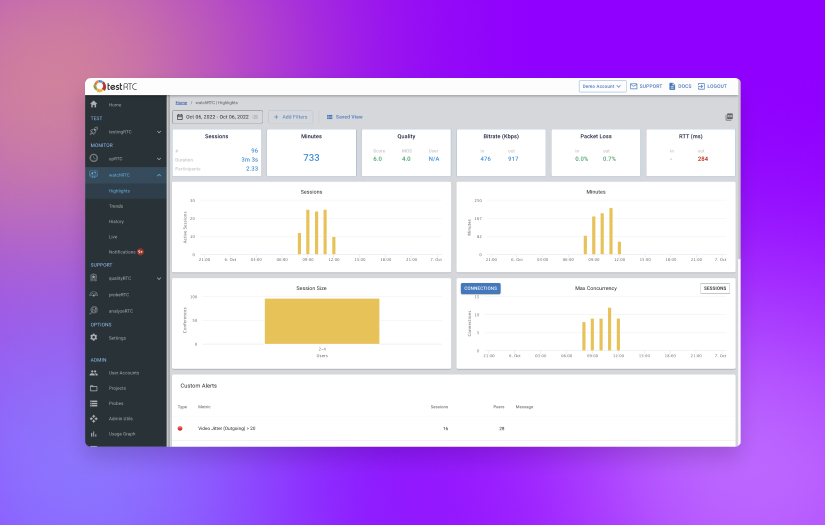
Task: Click the Add Filters button
Action: tap(290, 117)
